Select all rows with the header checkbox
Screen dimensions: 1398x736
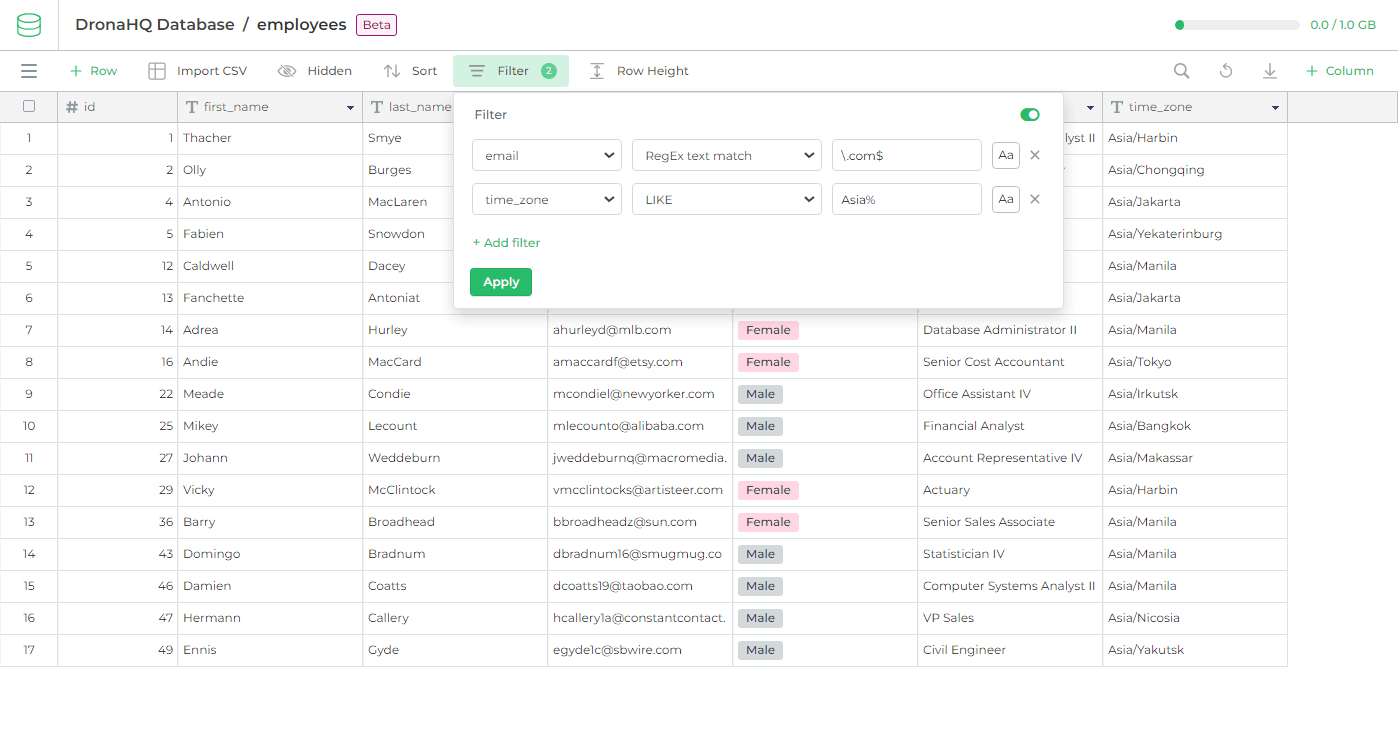click(x=29, y=107)
